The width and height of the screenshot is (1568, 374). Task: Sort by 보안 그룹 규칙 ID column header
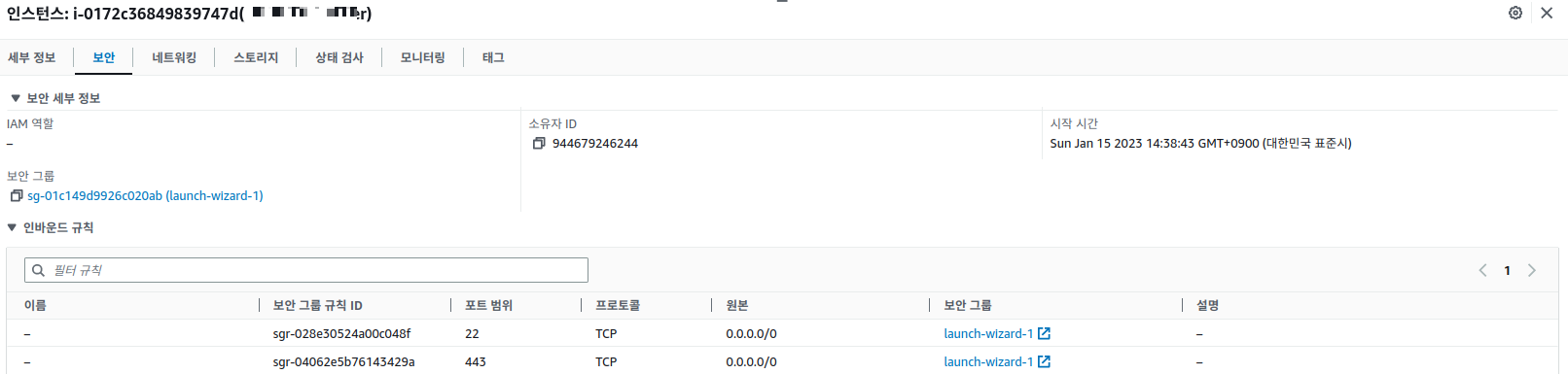pos(318,305)
